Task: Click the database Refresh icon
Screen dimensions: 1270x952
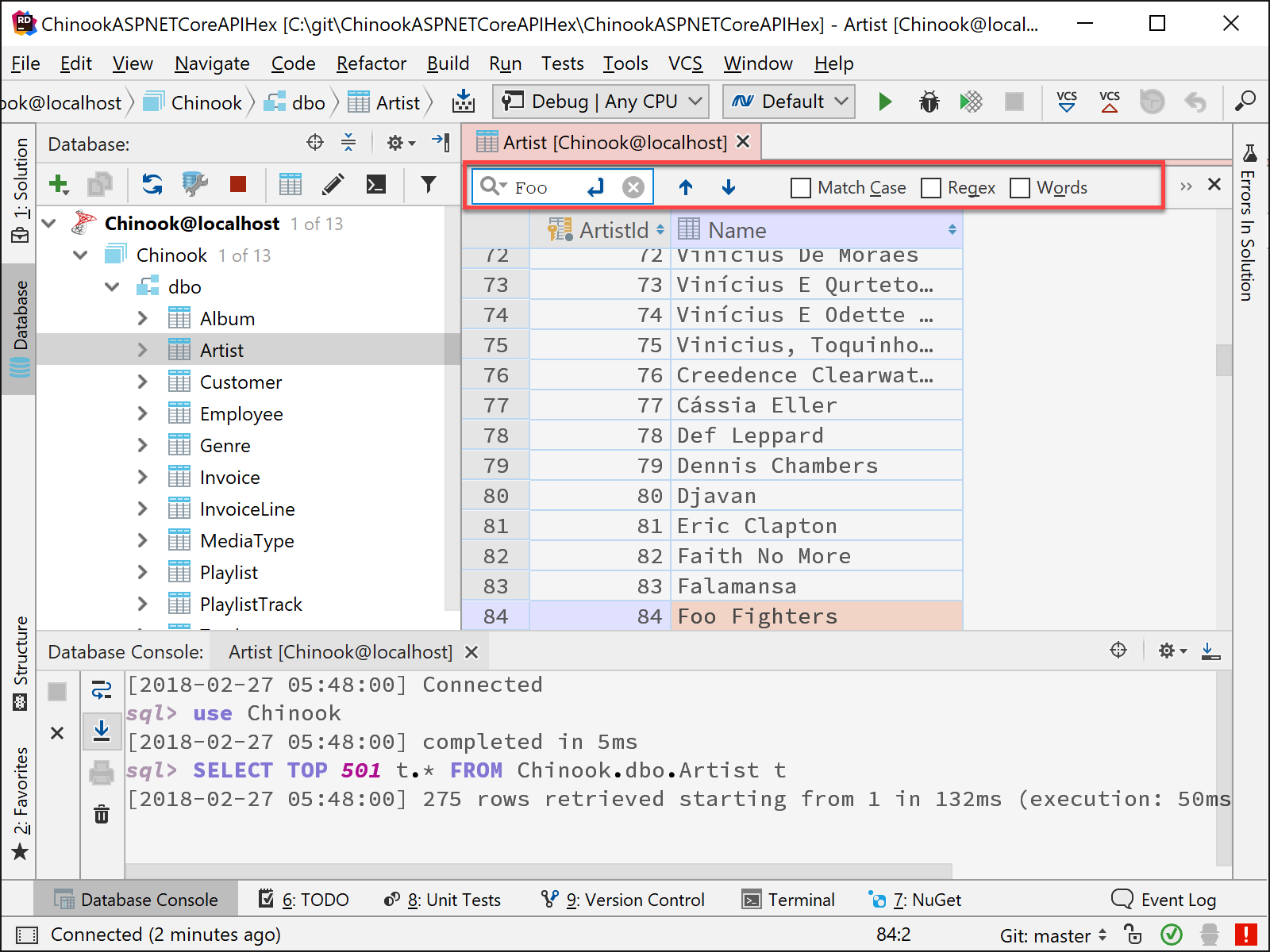Action: coord(152,185)
